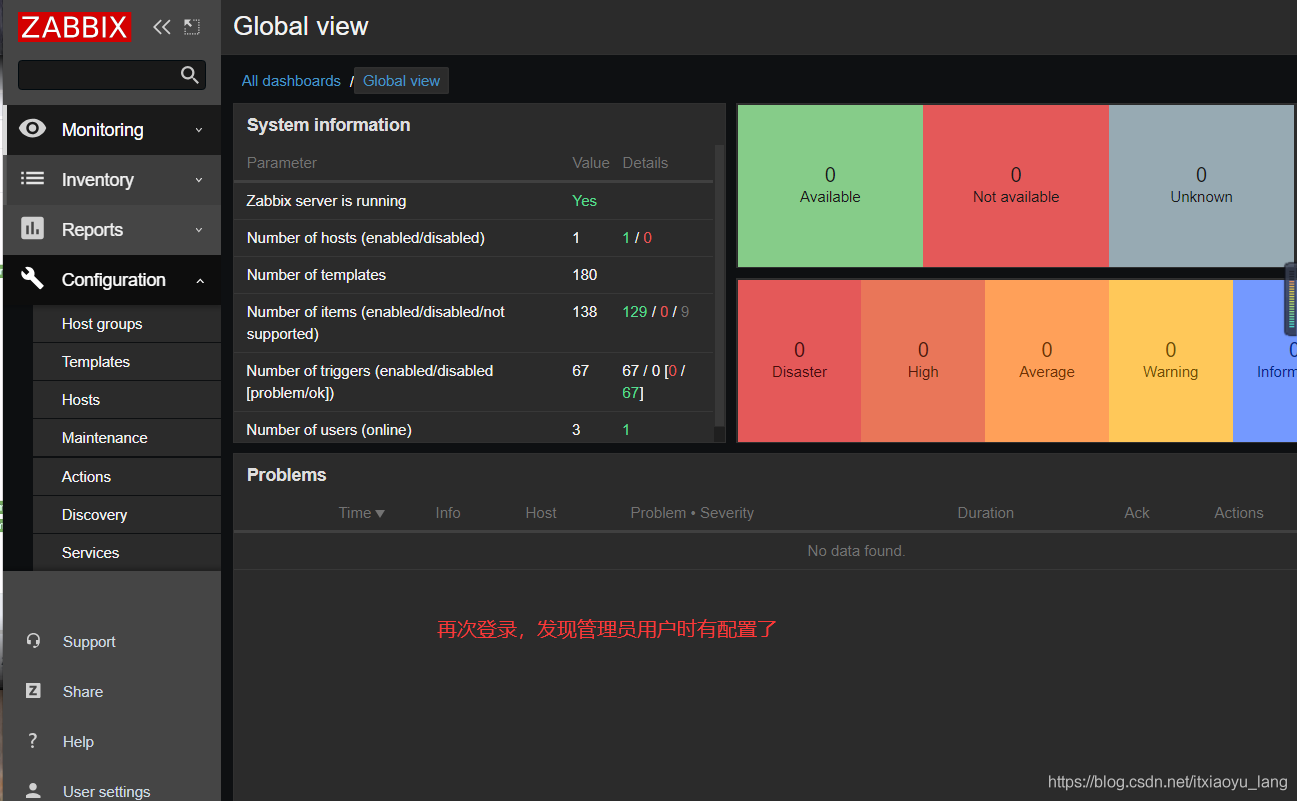Go to All dashboards breadcrumb

[291, 81]
